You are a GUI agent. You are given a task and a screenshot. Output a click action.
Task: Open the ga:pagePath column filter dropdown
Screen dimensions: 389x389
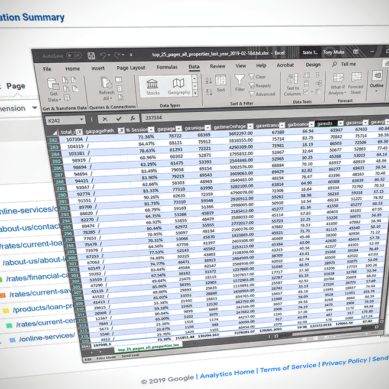click(121, 130)
